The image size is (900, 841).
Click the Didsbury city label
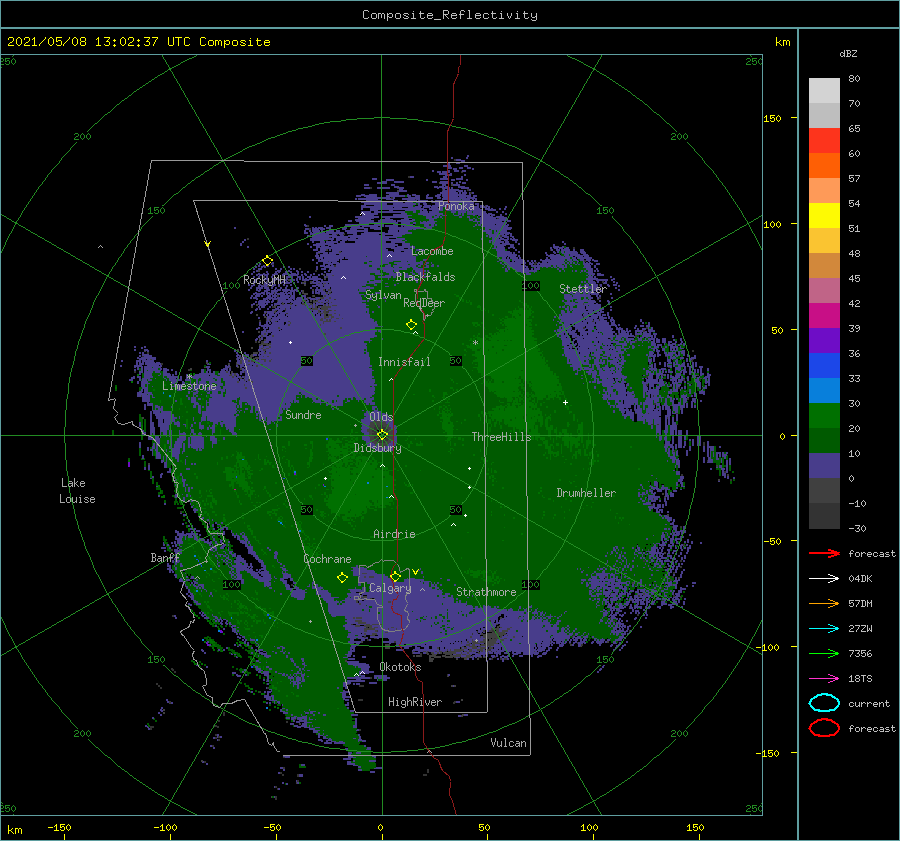pyautogui.click(x=377, y=448)
